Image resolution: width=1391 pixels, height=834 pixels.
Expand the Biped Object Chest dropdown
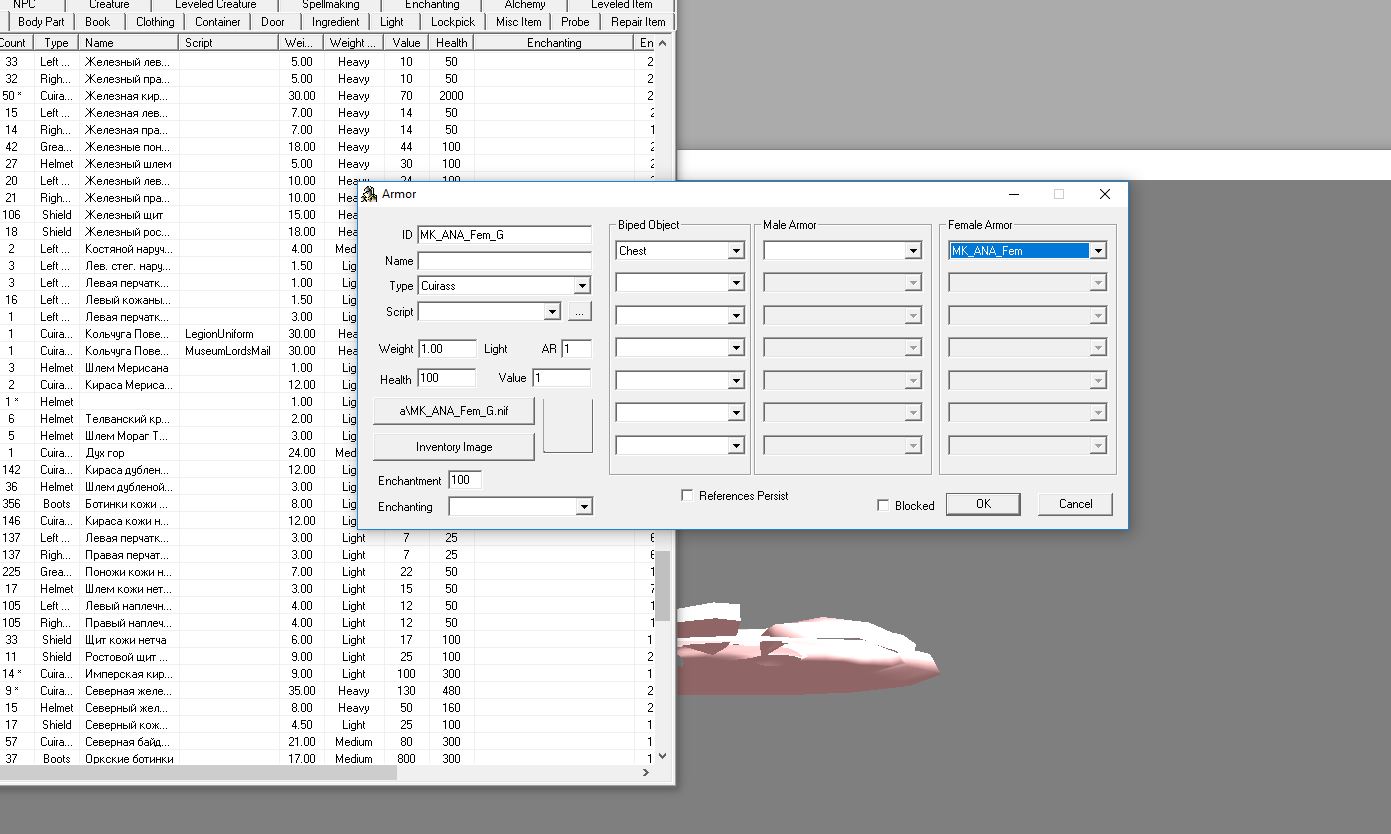pyautogui.click(x=736, y=251)
